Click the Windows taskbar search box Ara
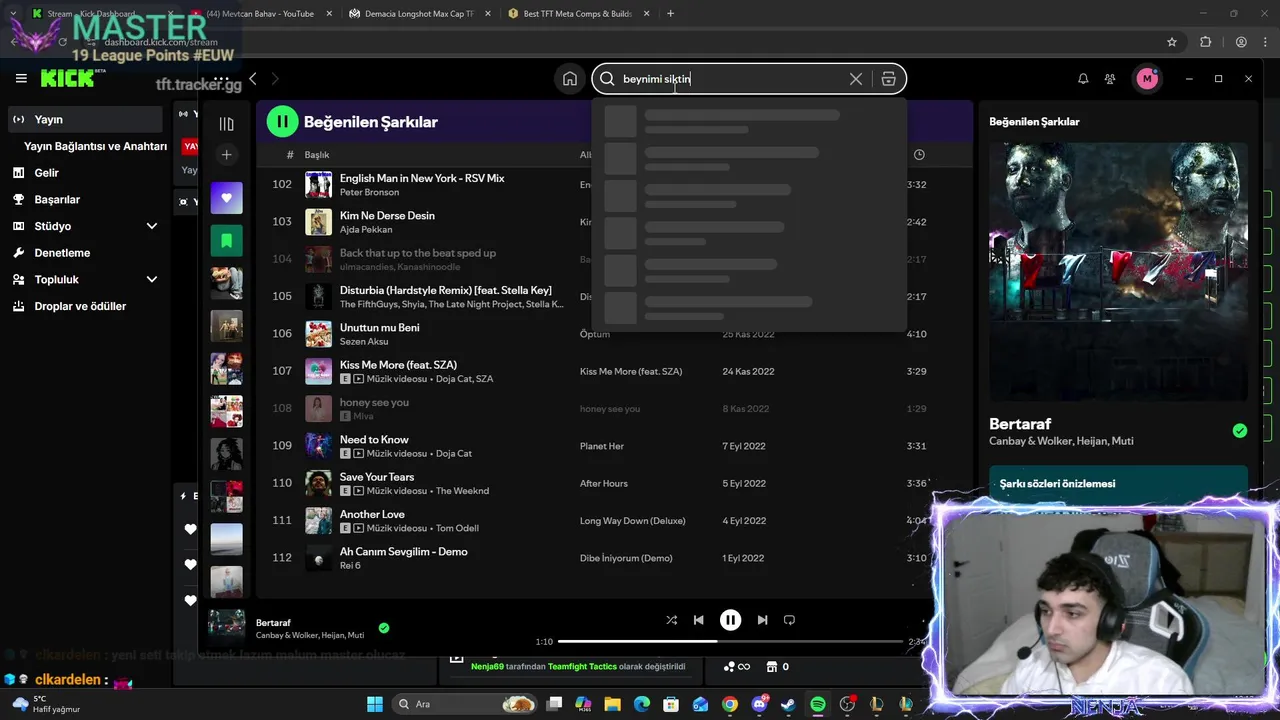 (464, 704)
